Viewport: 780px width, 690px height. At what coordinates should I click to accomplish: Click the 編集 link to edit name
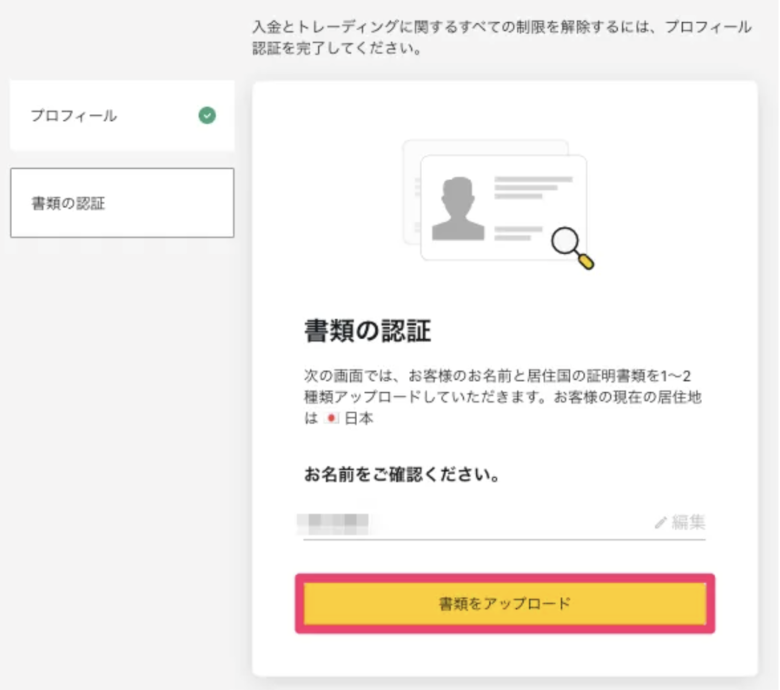pos(688,522)
